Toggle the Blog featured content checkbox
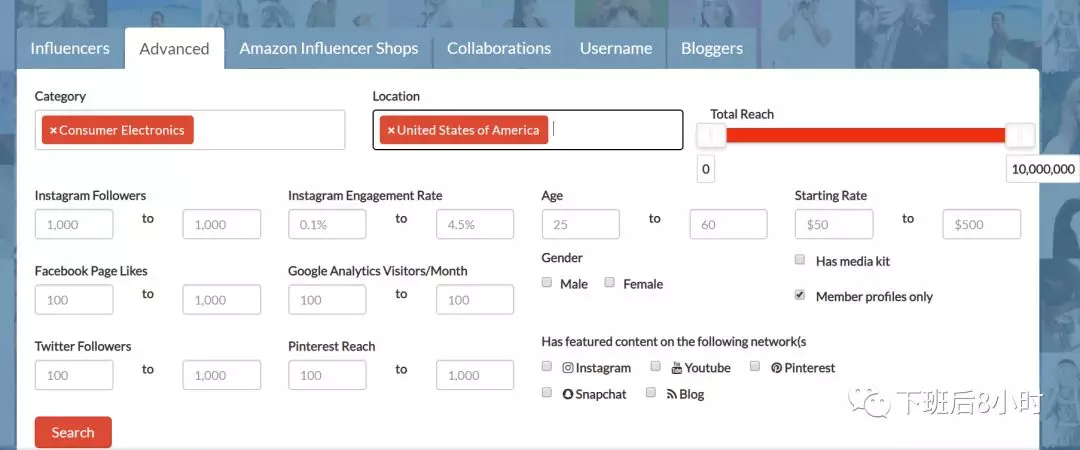This screenshot has height=450, width=1080. point(651,393)
